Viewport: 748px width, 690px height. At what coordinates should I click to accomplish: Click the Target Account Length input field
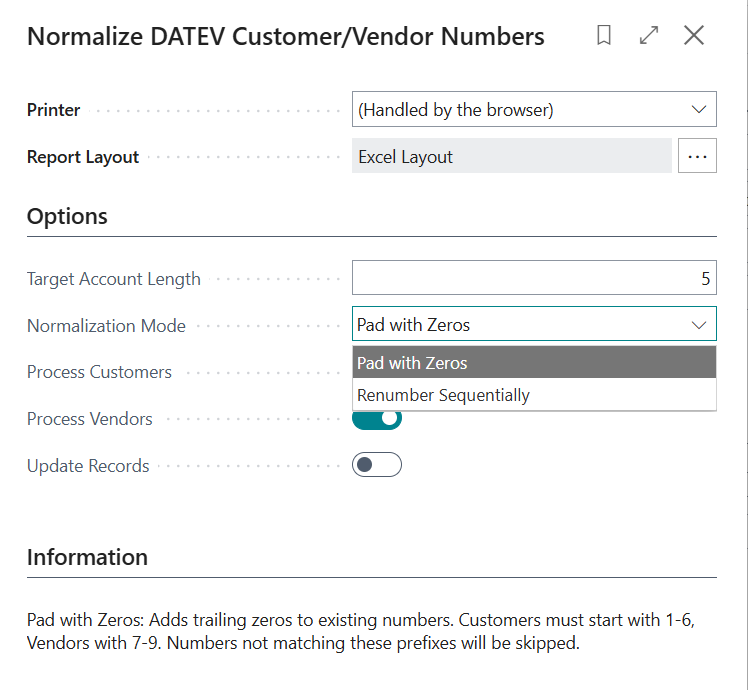pos(534,279)
